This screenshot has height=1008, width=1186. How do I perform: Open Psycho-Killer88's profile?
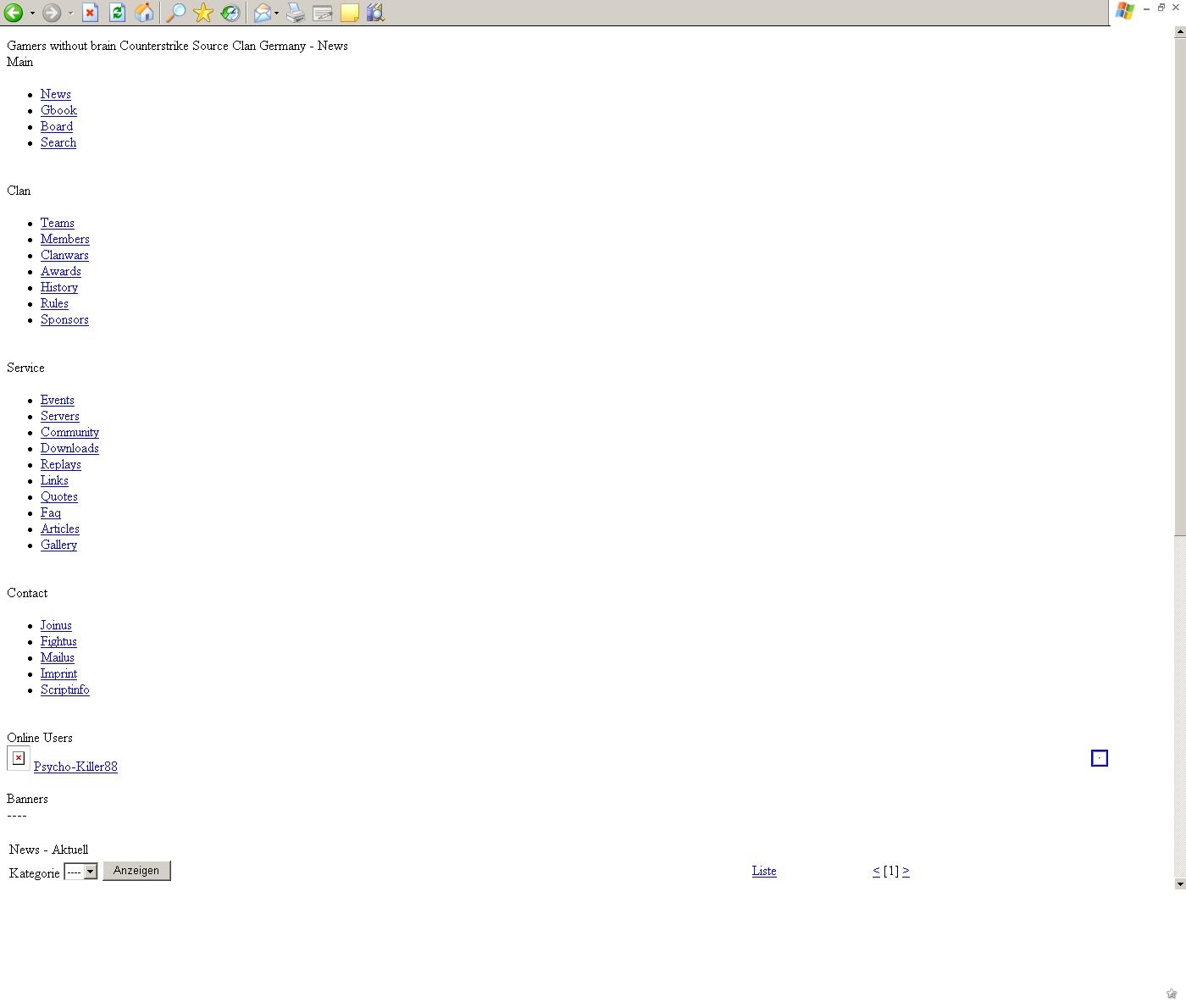coord(75,767)
